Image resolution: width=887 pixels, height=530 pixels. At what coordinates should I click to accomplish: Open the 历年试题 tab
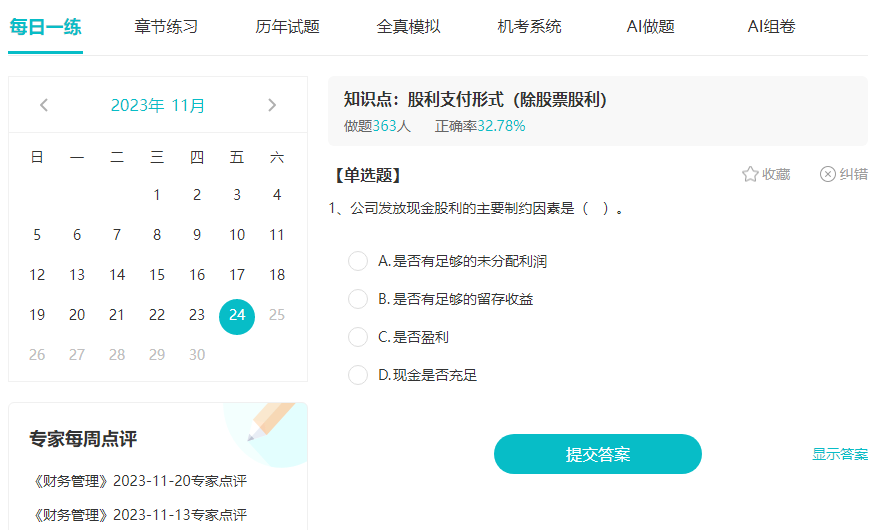point(287,27)
